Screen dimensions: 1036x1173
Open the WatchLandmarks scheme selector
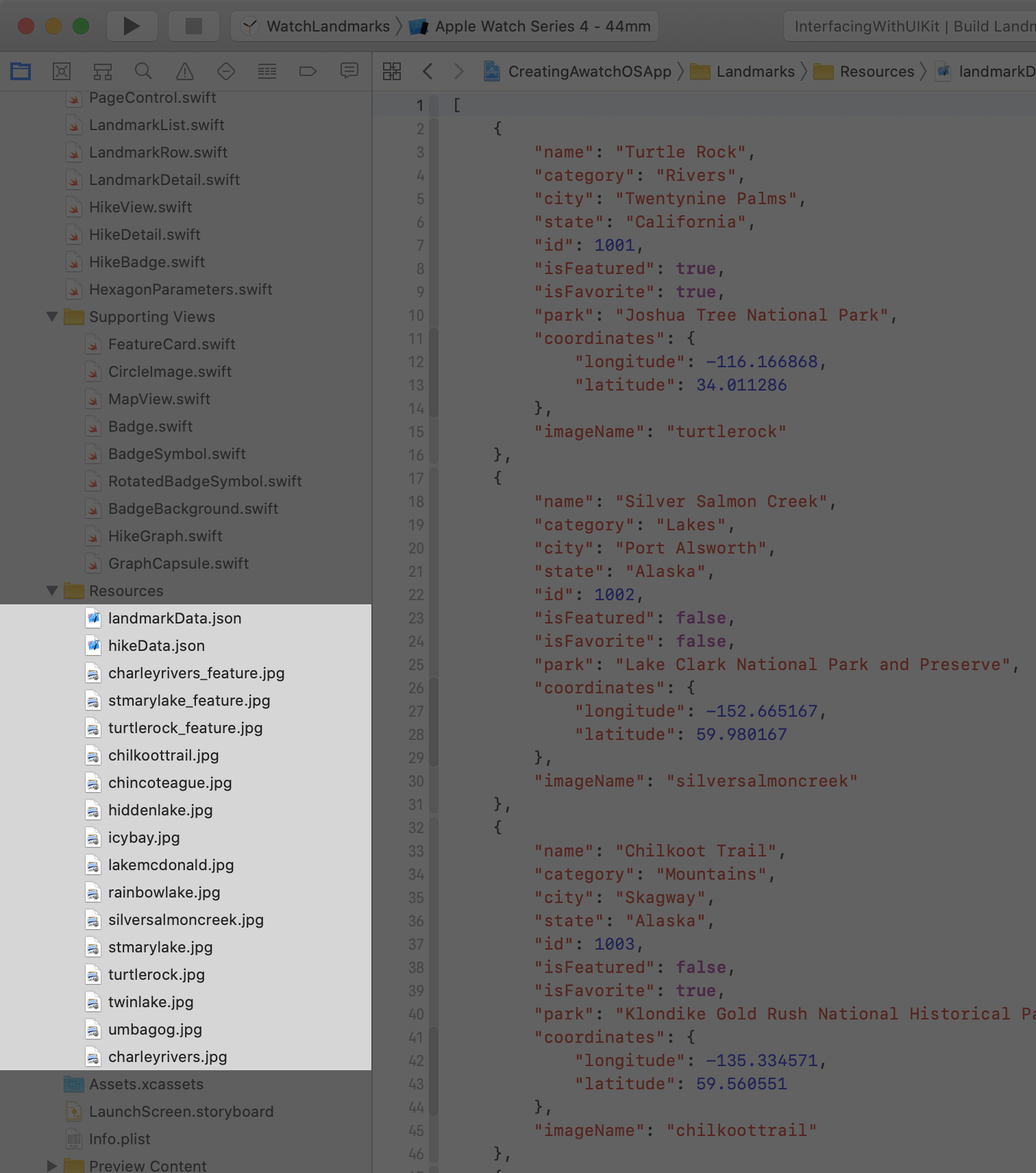318,26
